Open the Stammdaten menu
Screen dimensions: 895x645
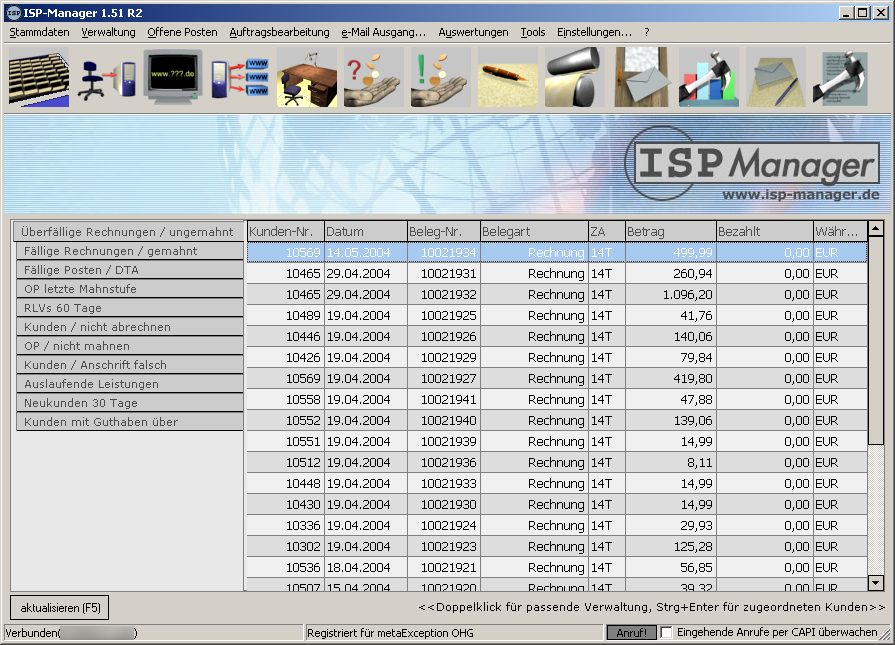pos(40,32)
